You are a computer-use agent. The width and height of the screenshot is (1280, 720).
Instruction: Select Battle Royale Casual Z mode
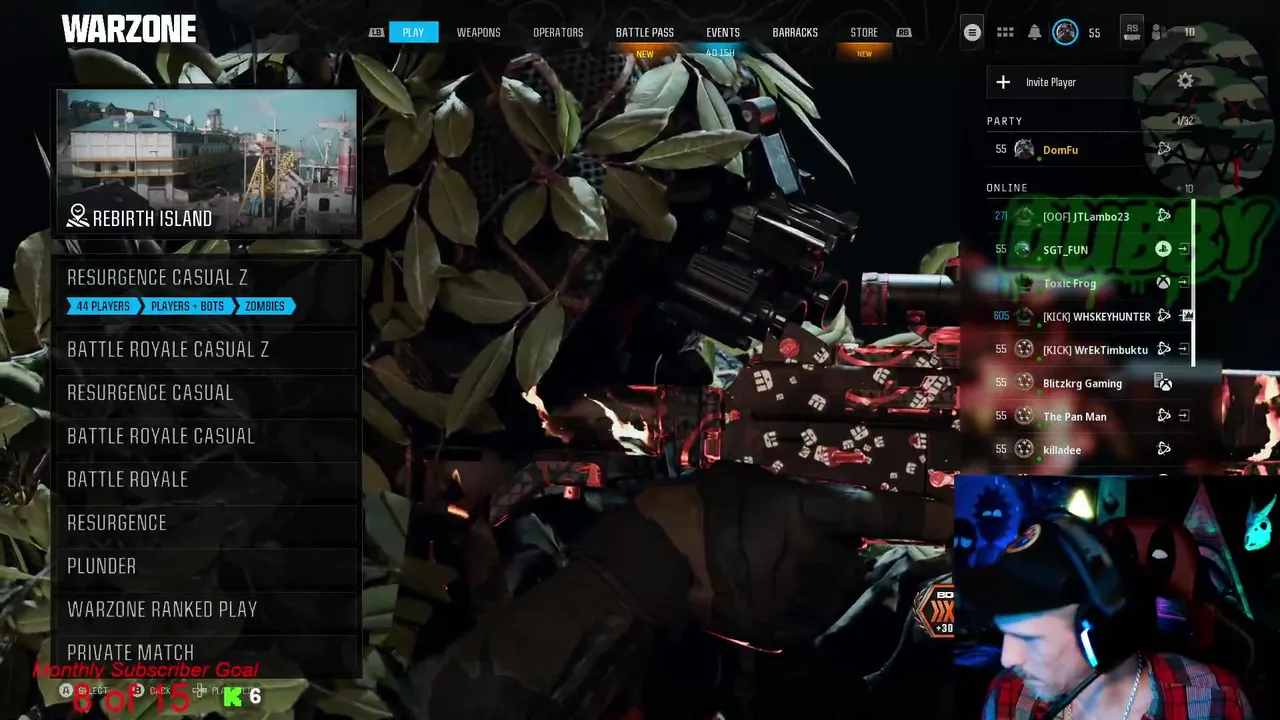(x=206, y=349)
